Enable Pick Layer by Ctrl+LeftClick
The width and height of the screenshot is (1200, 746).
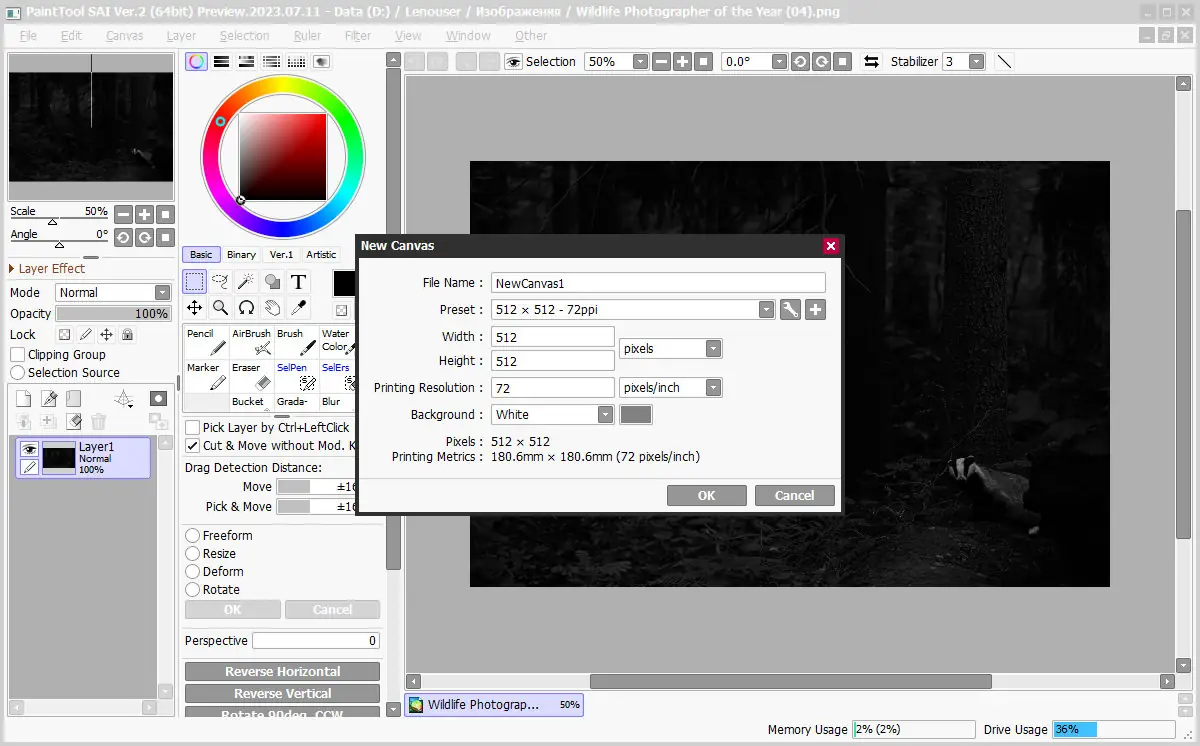193,427
